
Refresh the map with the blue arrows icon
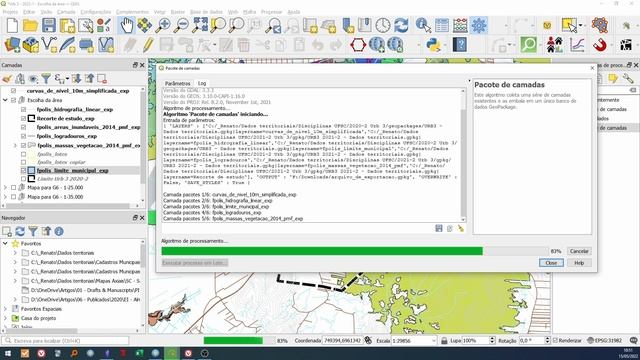[x=401, y=26]
